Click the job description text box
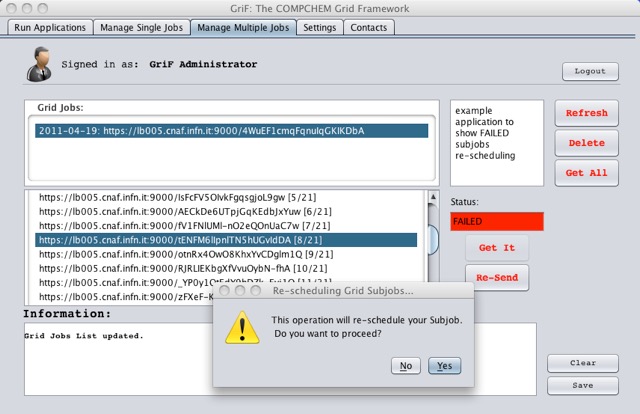The height and width of the screenshot is (414, 640). pos(497,143)
